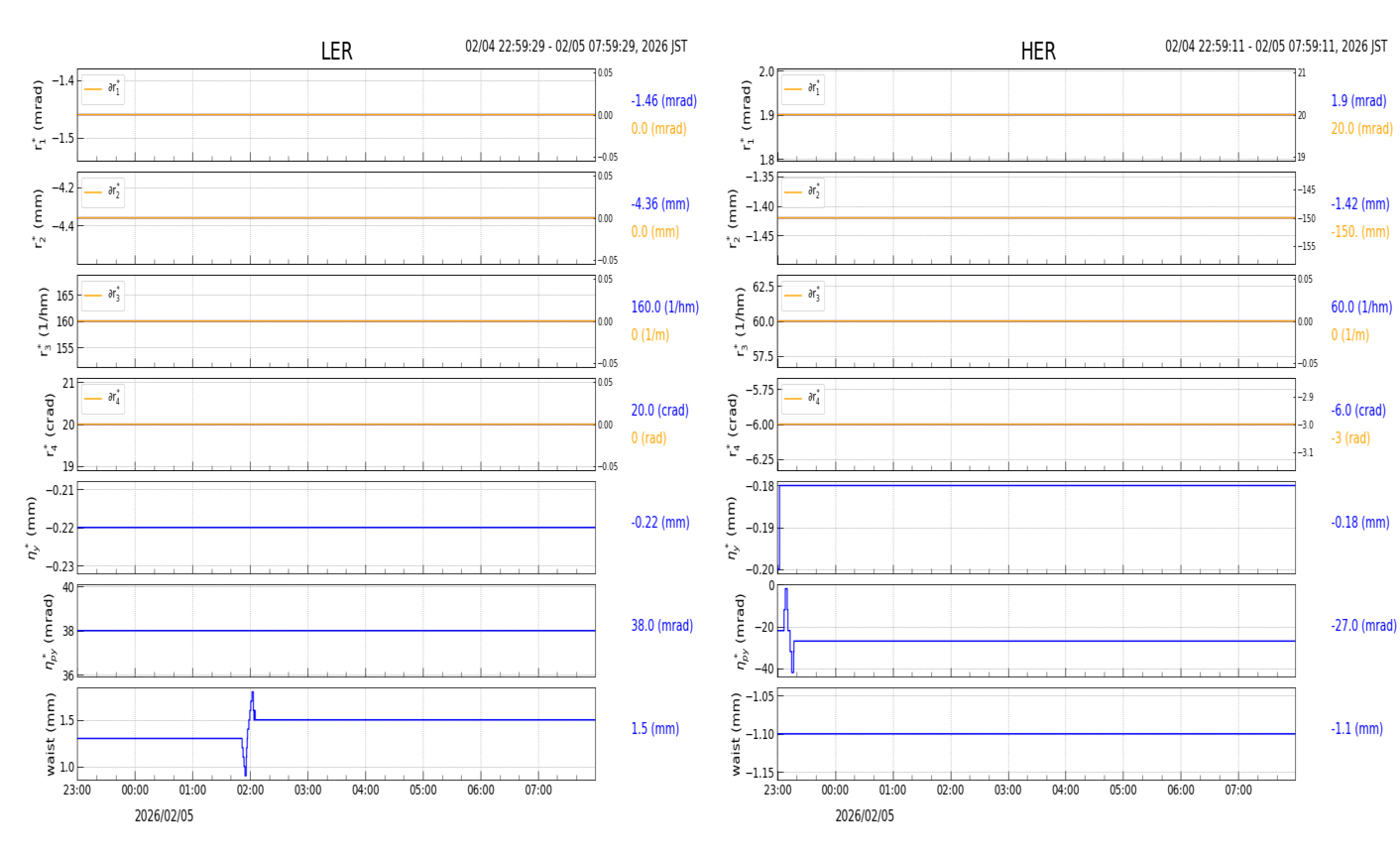Click the orange 0 (1/m) value under HER
The image size is (1400, 857).
(1350, 334)
